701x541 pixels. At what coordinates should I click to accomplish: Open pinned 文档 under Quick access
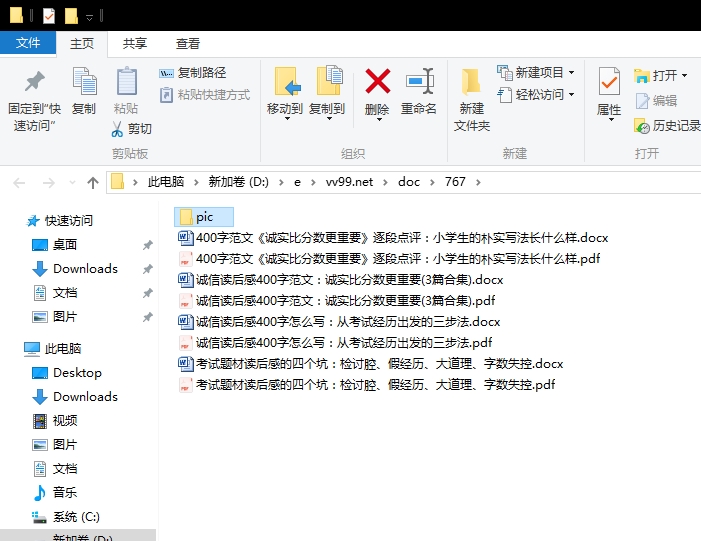55,293
